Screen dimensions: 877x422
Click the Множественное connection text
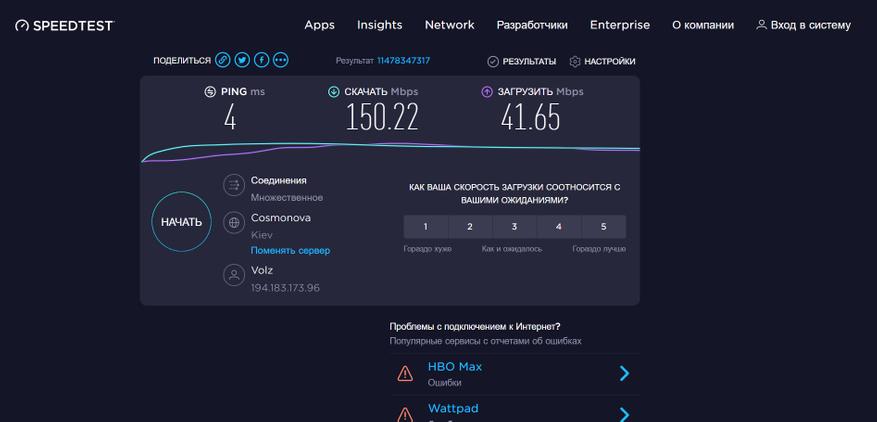(x=287, y=198)
